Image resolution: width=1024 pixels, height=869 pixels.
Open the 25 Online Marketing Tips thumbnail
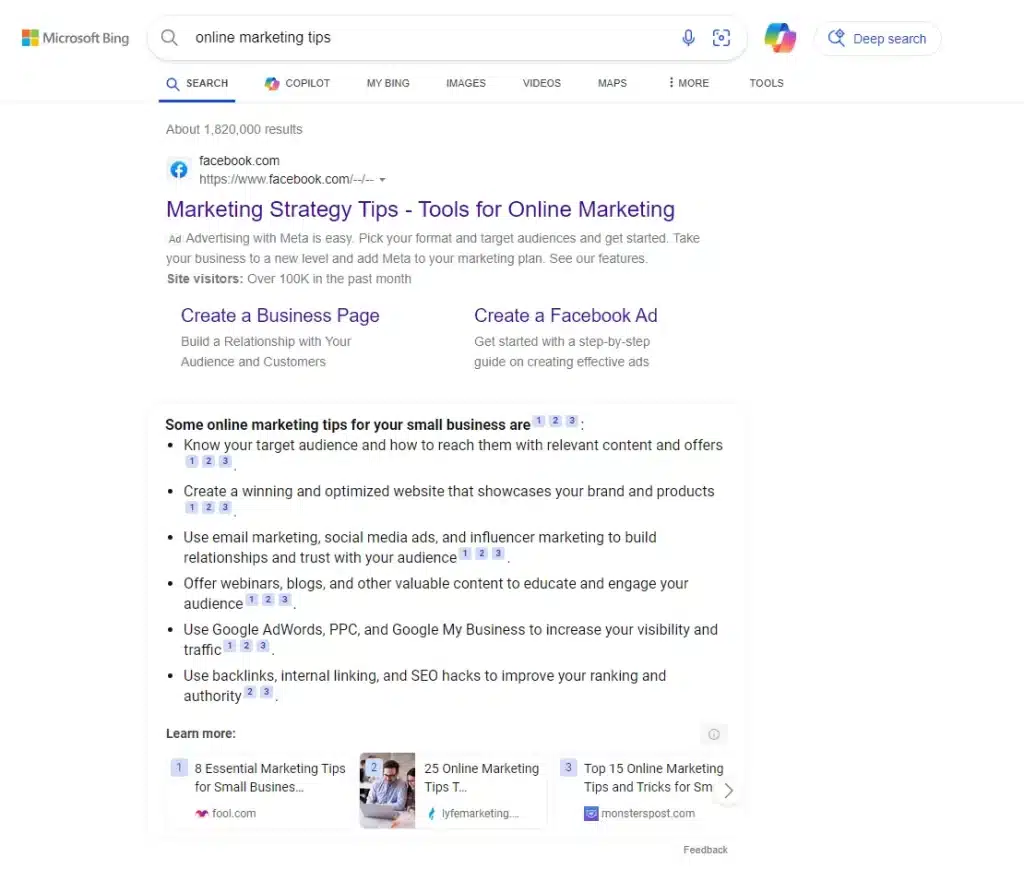[x=387, y=790]
